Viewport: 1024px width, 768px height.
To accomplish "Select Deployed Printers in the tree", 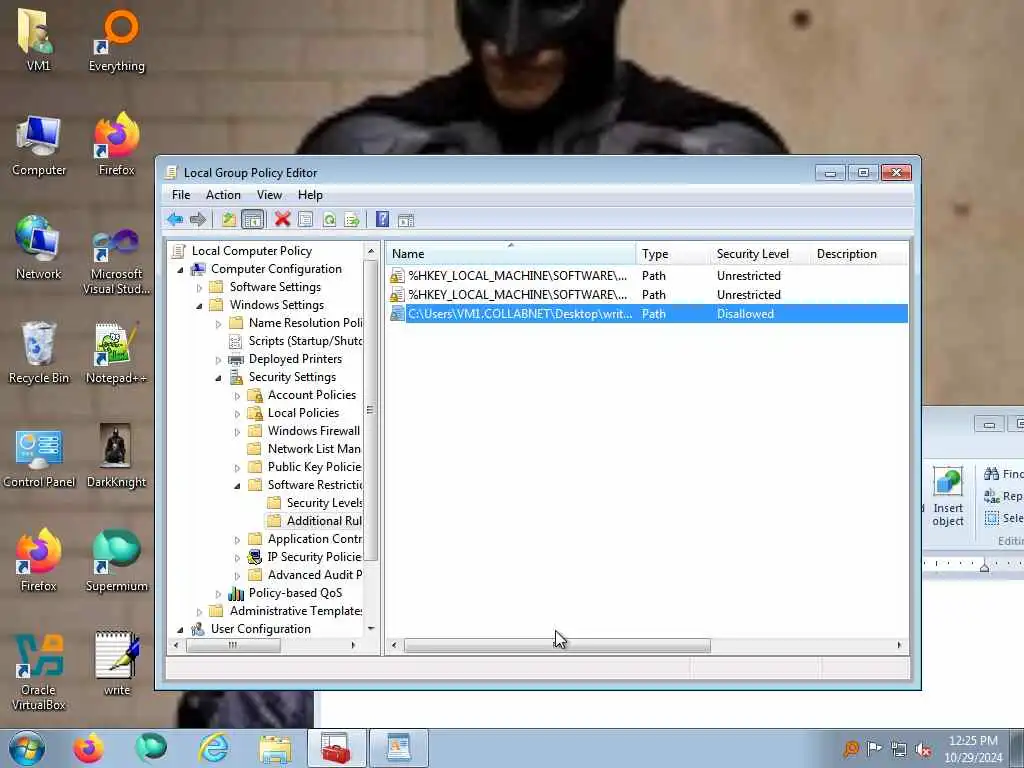I will (x=295, y=359).
